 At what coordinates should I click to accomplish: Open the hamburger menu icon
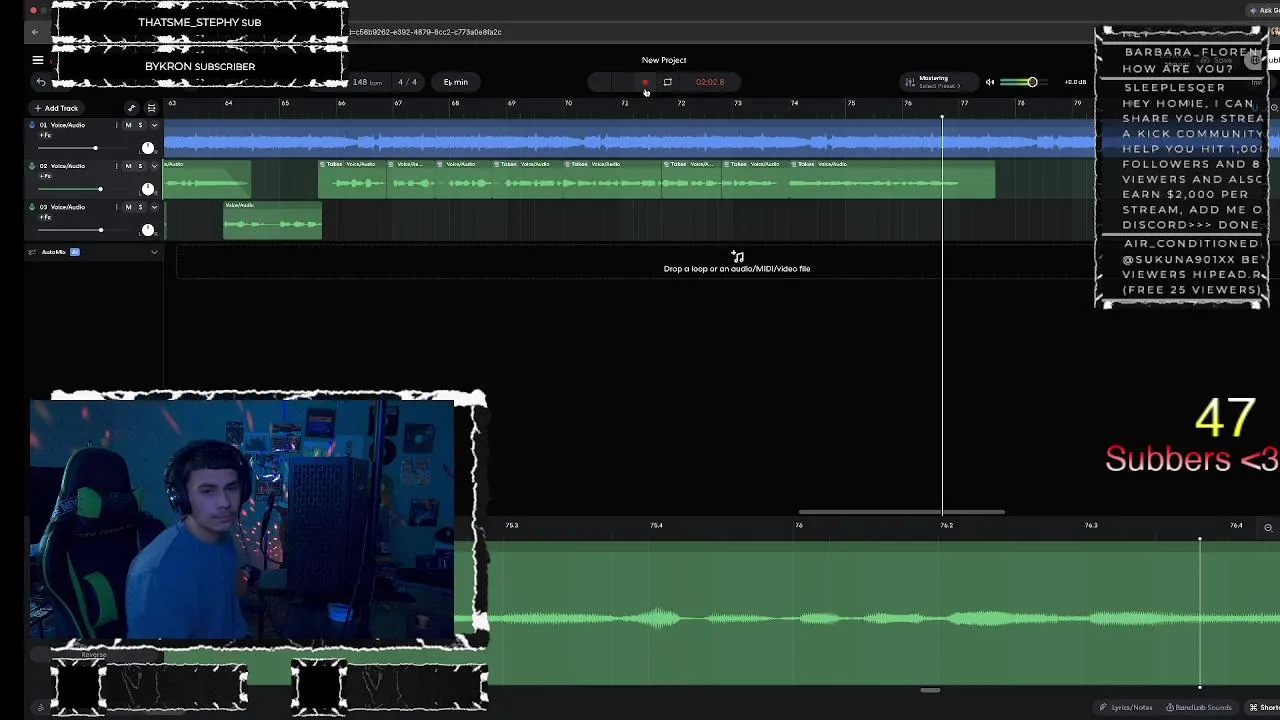[37, 60]
